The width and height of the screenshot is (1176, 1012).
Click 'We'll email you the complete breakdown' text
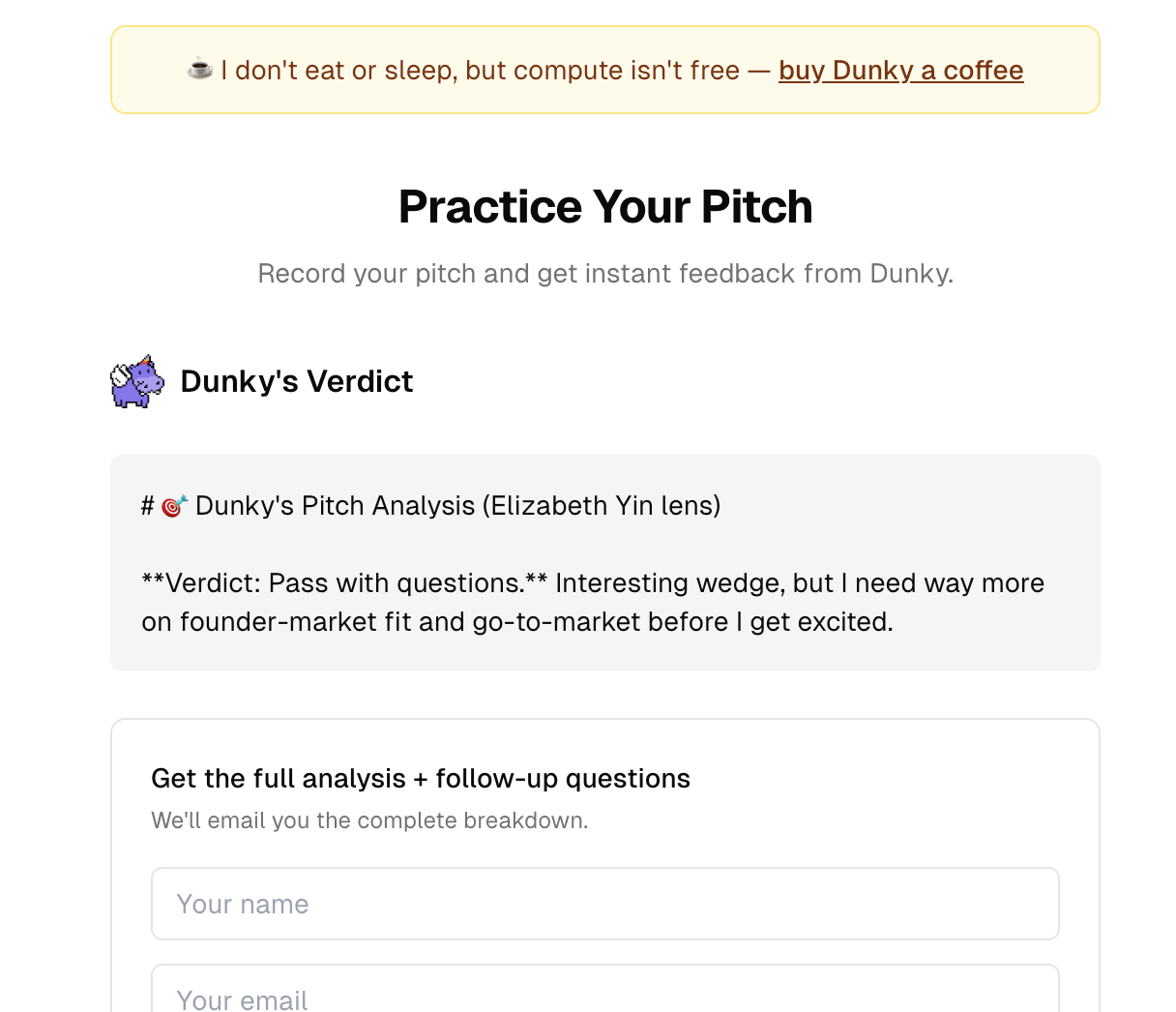tap(369, 820)
